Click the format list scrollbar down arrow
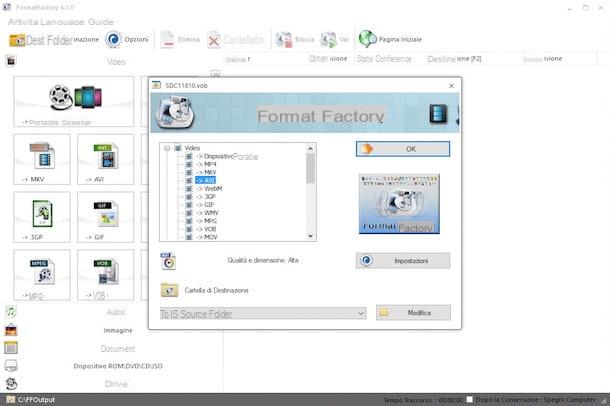This screenshot has width=610, height=406. 310,236
